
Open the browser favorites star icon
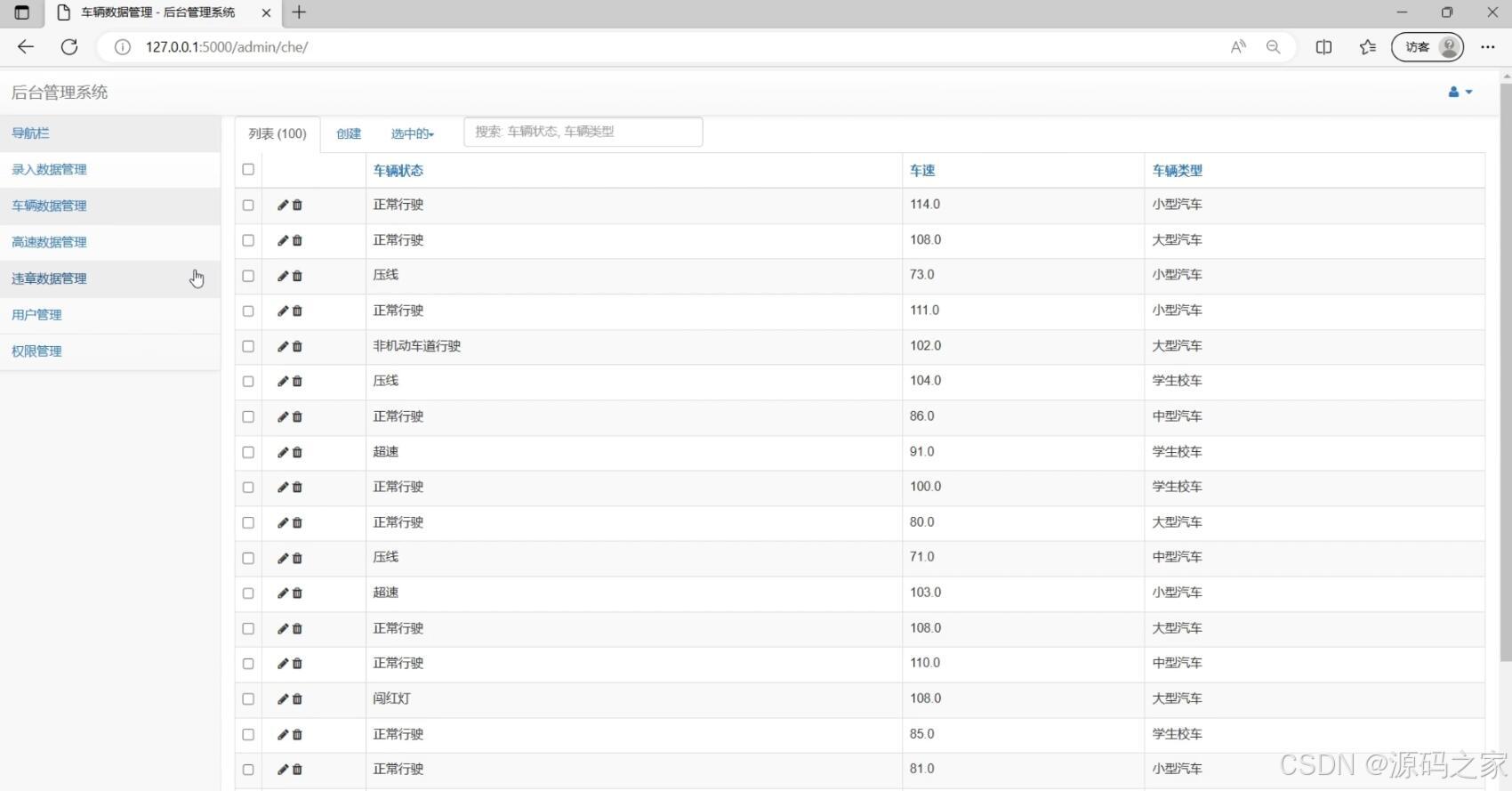1368,47
